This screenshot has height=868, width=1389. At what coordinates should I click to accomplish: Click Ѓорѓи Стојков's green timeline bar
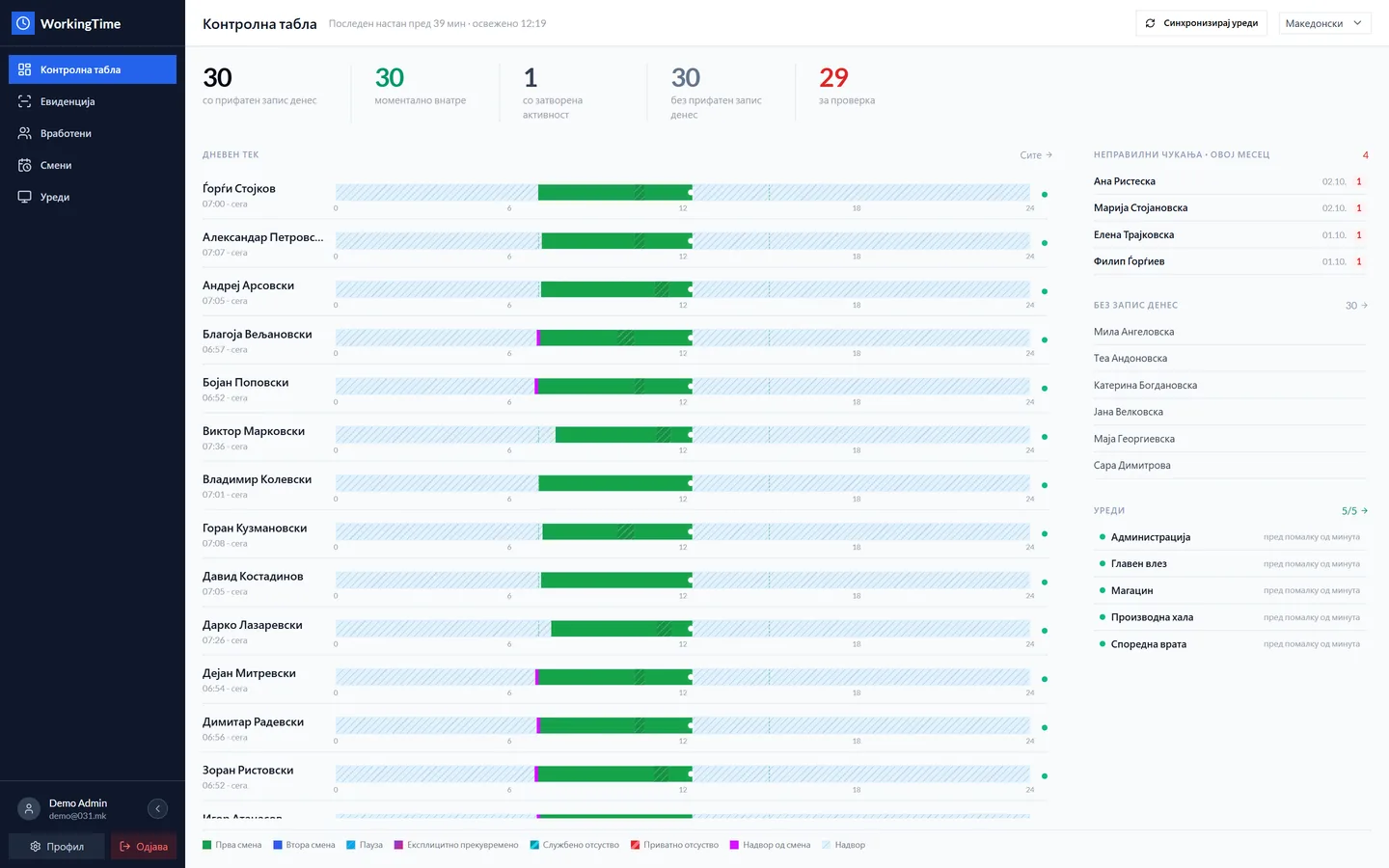[614, 193]
